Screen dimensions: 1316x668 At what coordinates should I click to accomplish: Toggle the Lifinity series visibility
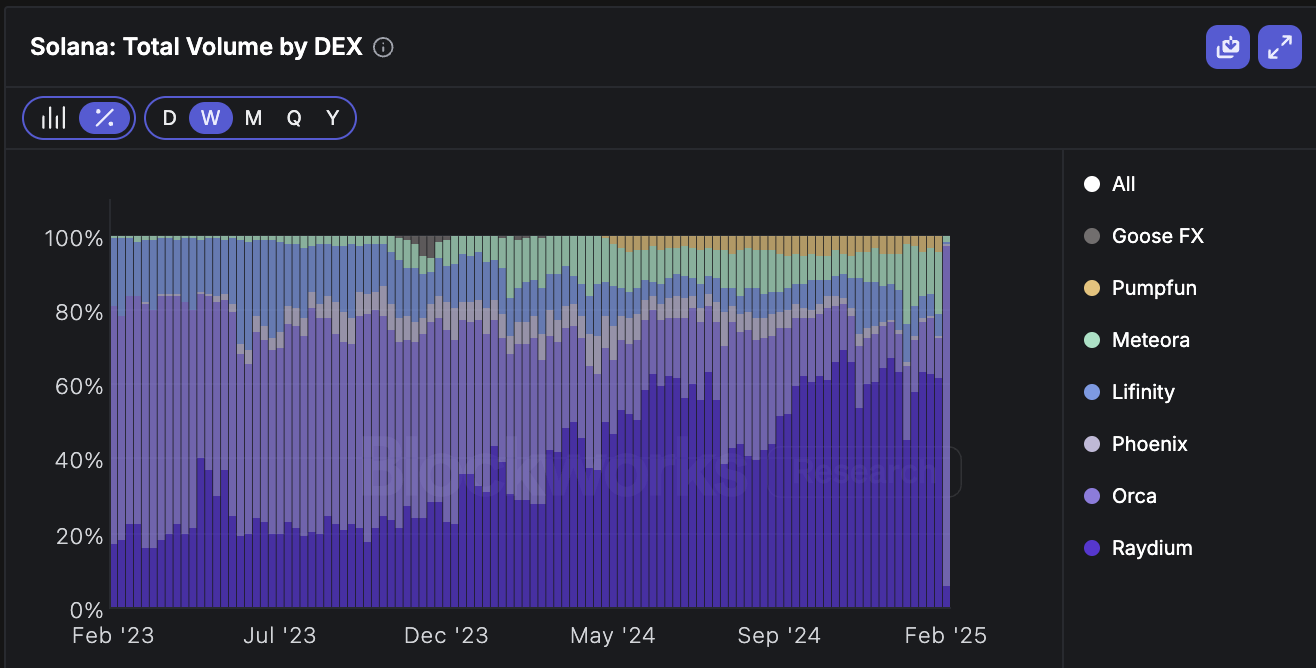(x=1142, y=391)
